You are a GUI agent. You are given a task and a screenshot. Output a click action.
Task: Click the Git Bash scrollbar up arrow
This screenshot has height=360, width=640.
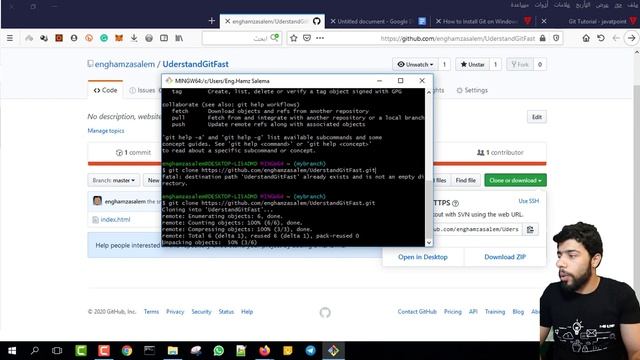[x=429, y=93]
